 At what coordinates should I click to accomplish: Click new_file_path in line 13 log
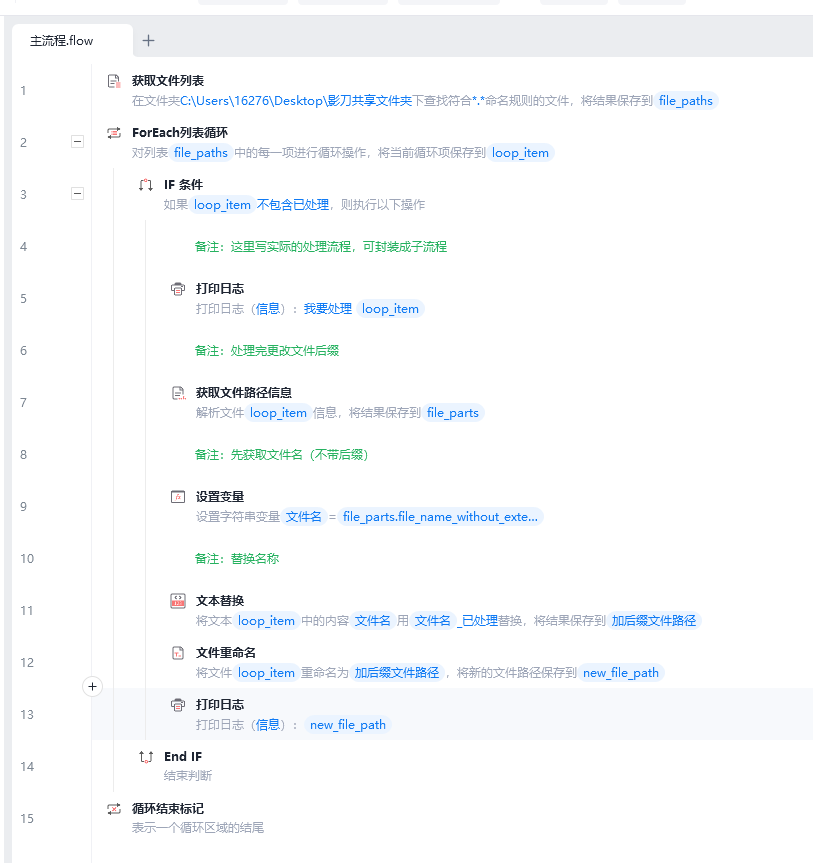pos(347,725)
